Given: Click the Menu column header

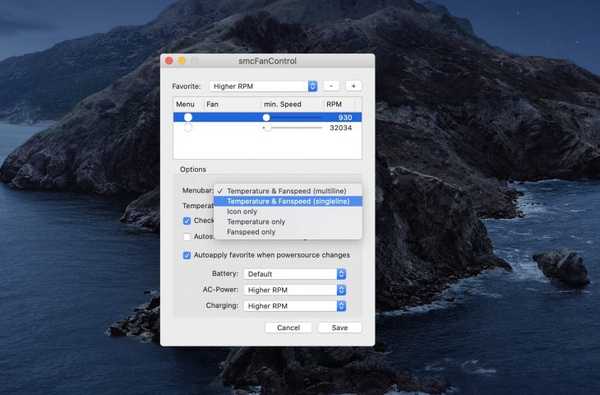Looking at the screenshot, I should (185, 104).
